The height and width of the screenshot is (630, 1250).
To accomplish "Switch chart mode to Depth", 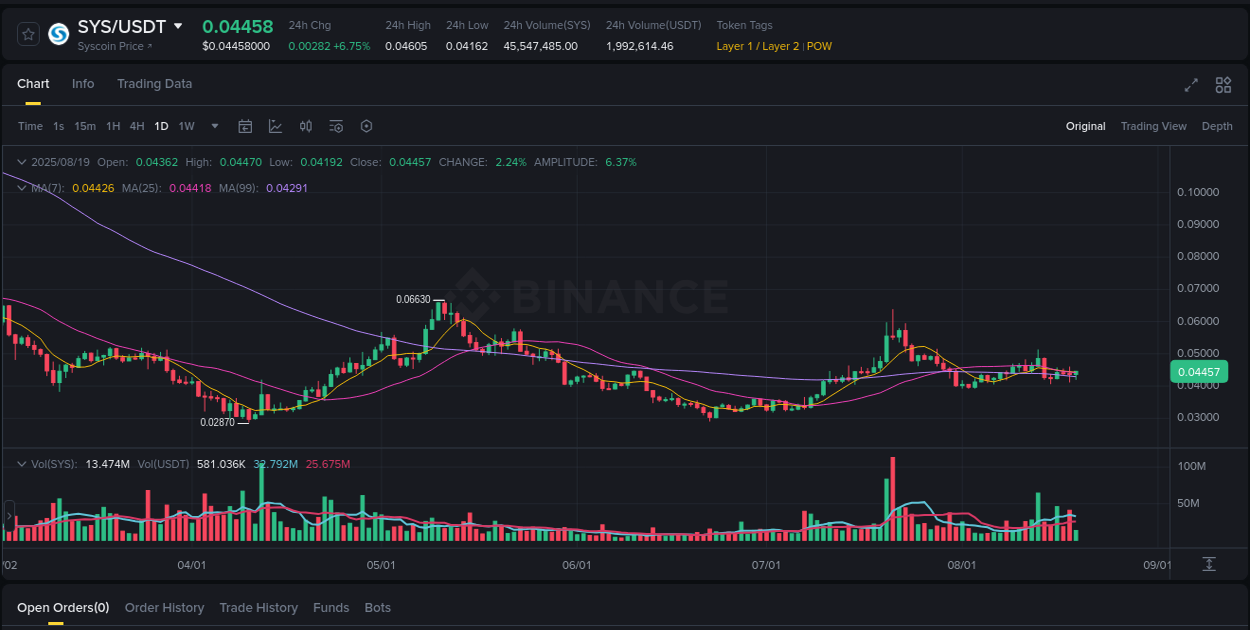I will 1217,126.
